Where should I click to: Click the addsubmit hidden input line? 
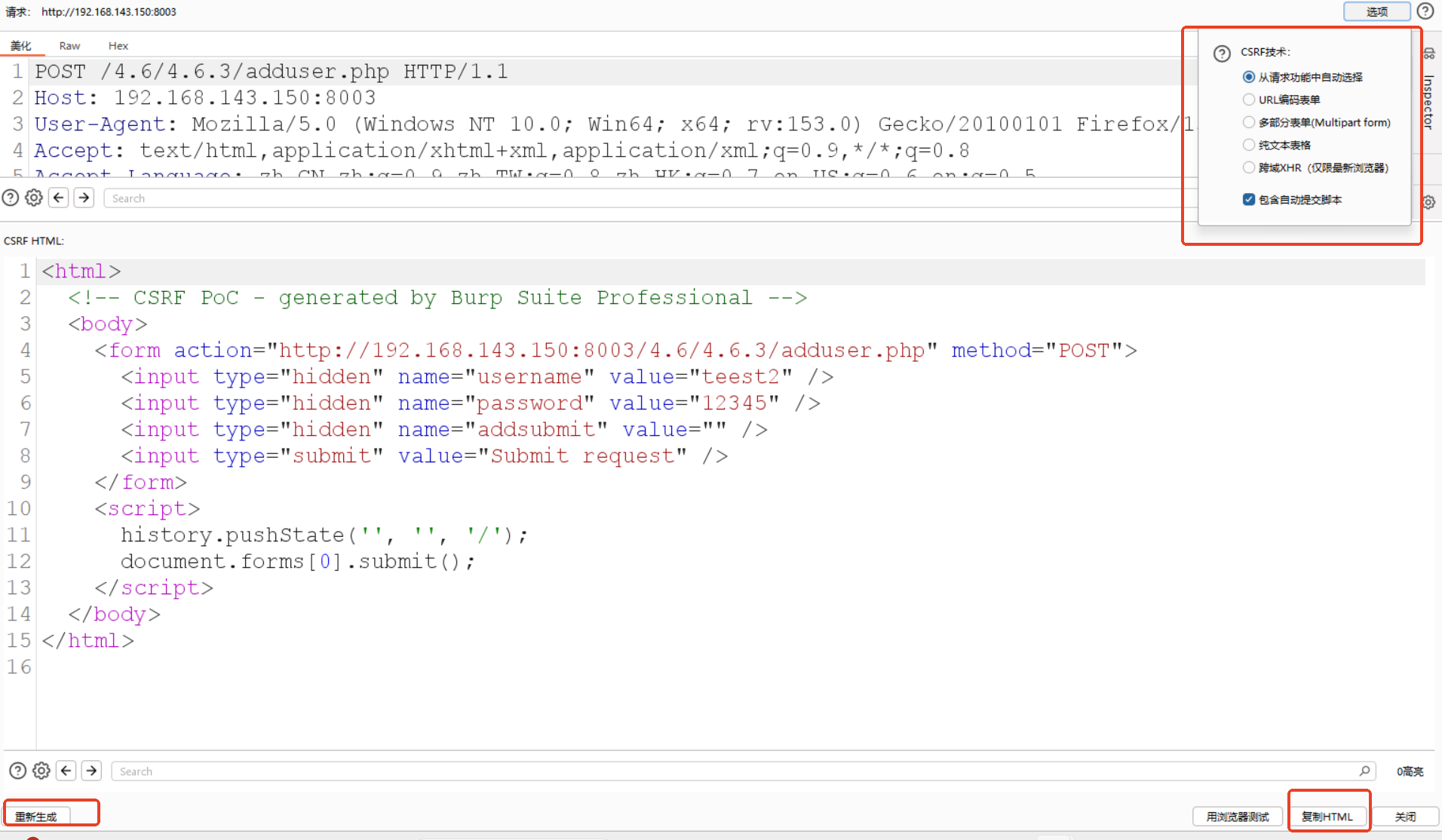[444, 430]
